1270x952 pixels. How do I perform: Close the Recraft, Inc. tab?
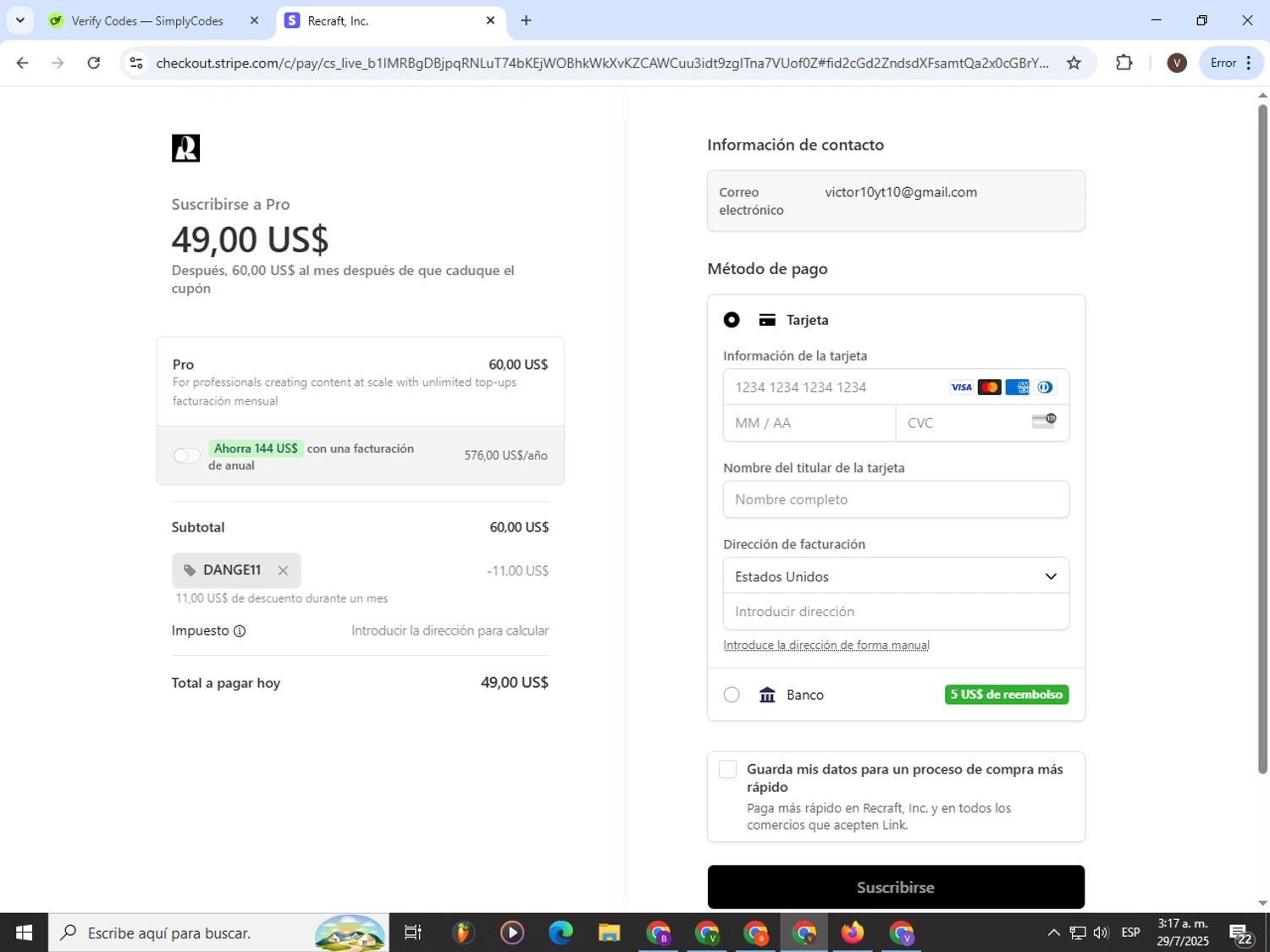click(x=490, y=20)
